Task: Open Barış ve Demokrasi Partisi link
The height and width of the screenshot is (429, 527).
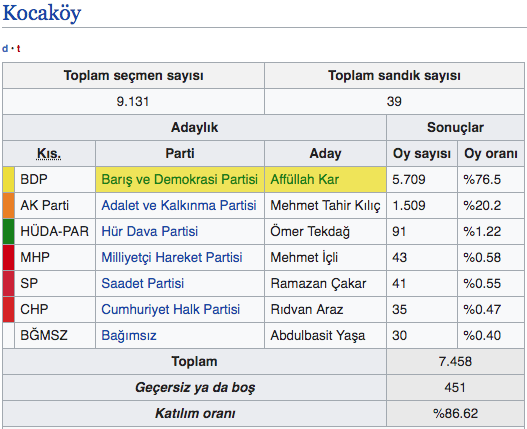Action: [x=179, y=180]
